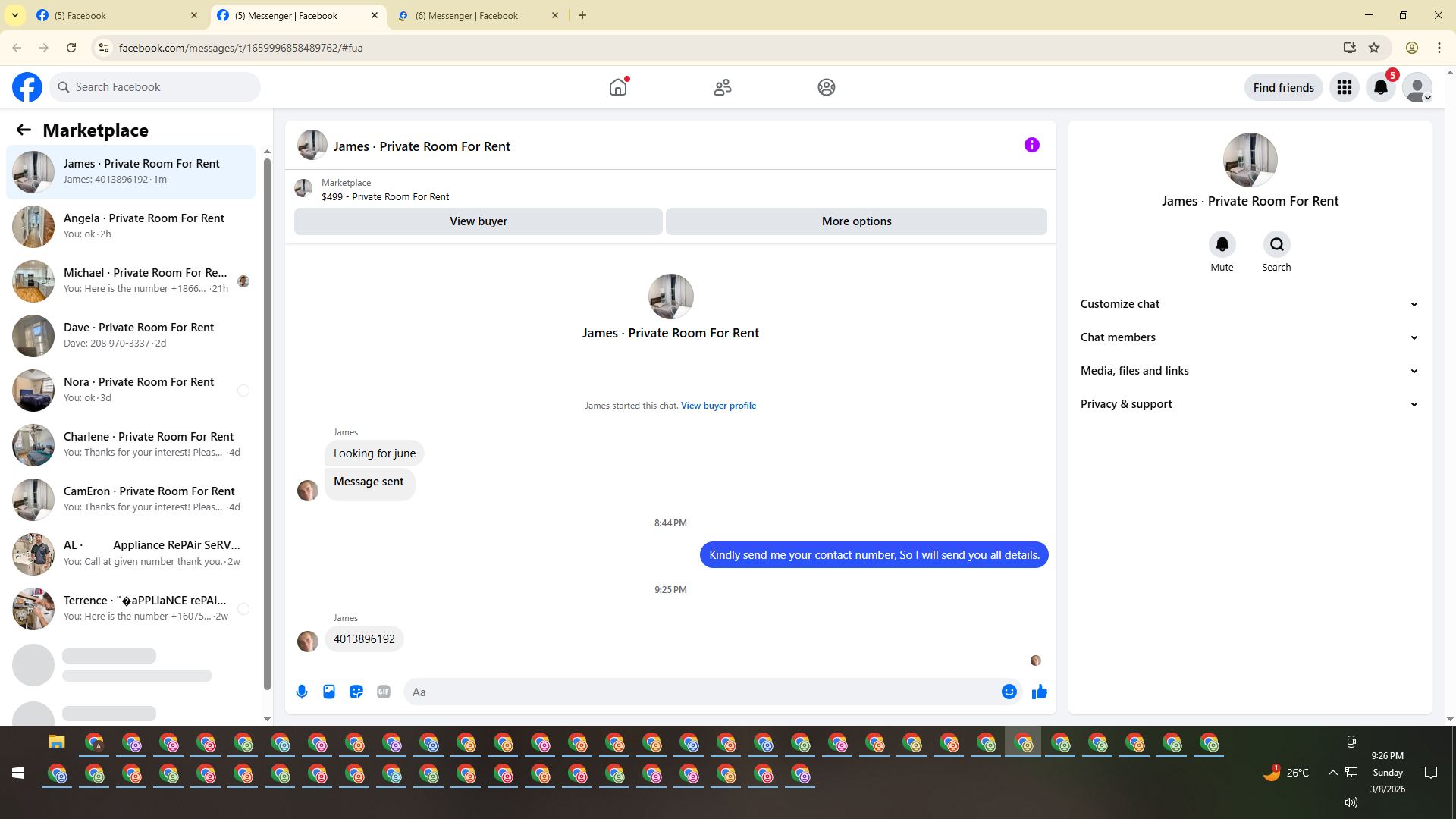The height and width of the screenshot is (819, 1456).
Task: Open the GIF picker
Action: coord(384,692)
